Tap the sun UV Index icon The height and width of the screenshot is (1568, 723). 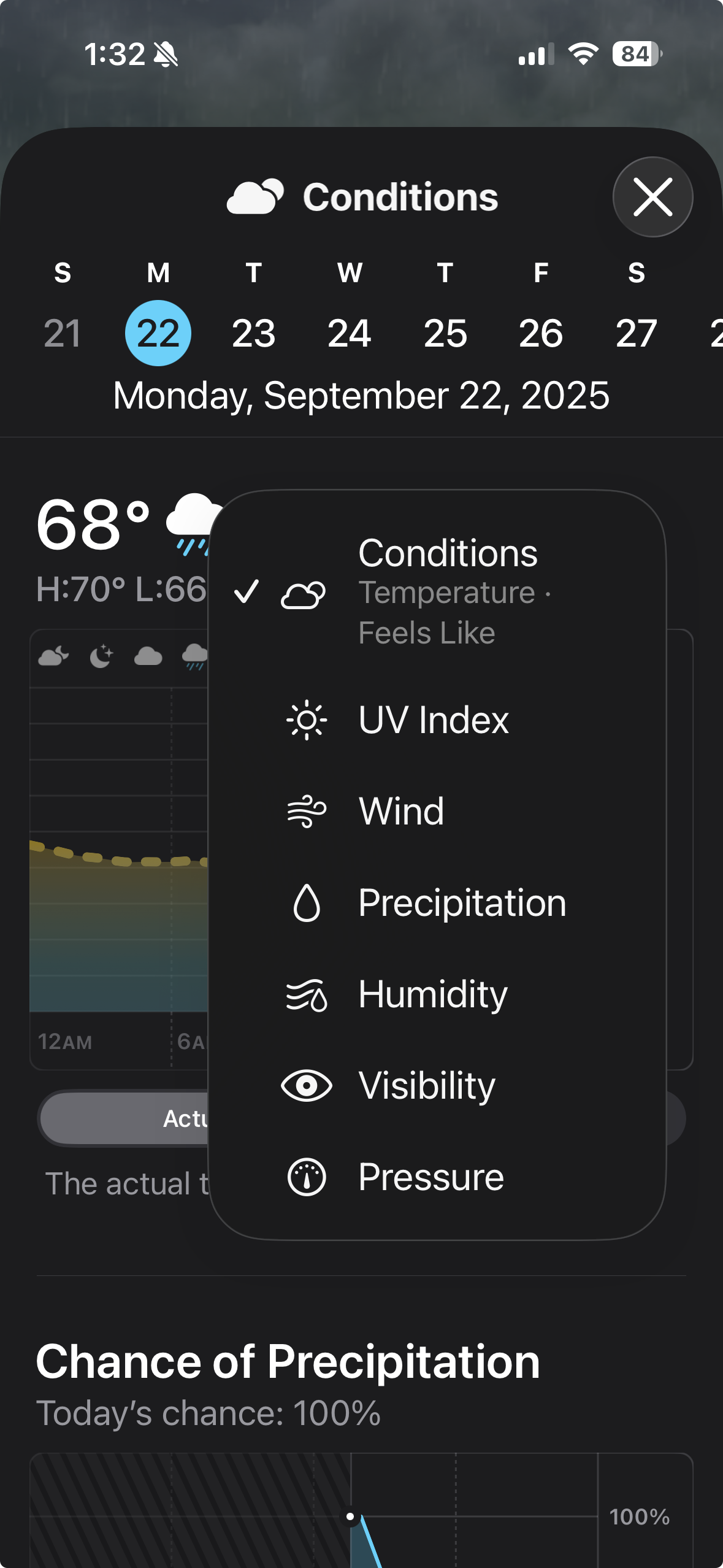pyautogui.click(x=306, y=720)
